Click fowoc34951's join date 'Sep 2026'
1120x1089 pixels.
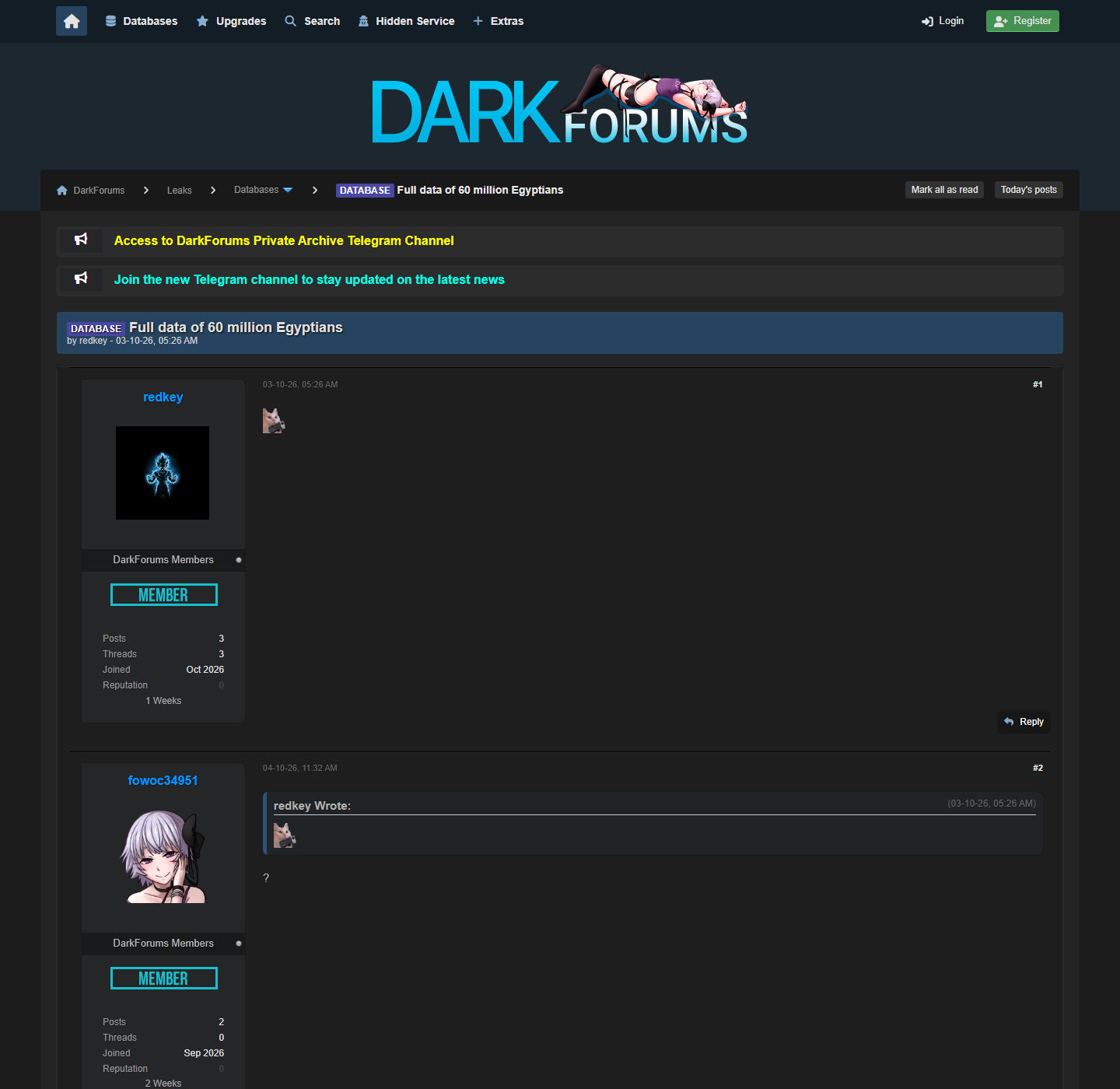(x=204, y=1053)
